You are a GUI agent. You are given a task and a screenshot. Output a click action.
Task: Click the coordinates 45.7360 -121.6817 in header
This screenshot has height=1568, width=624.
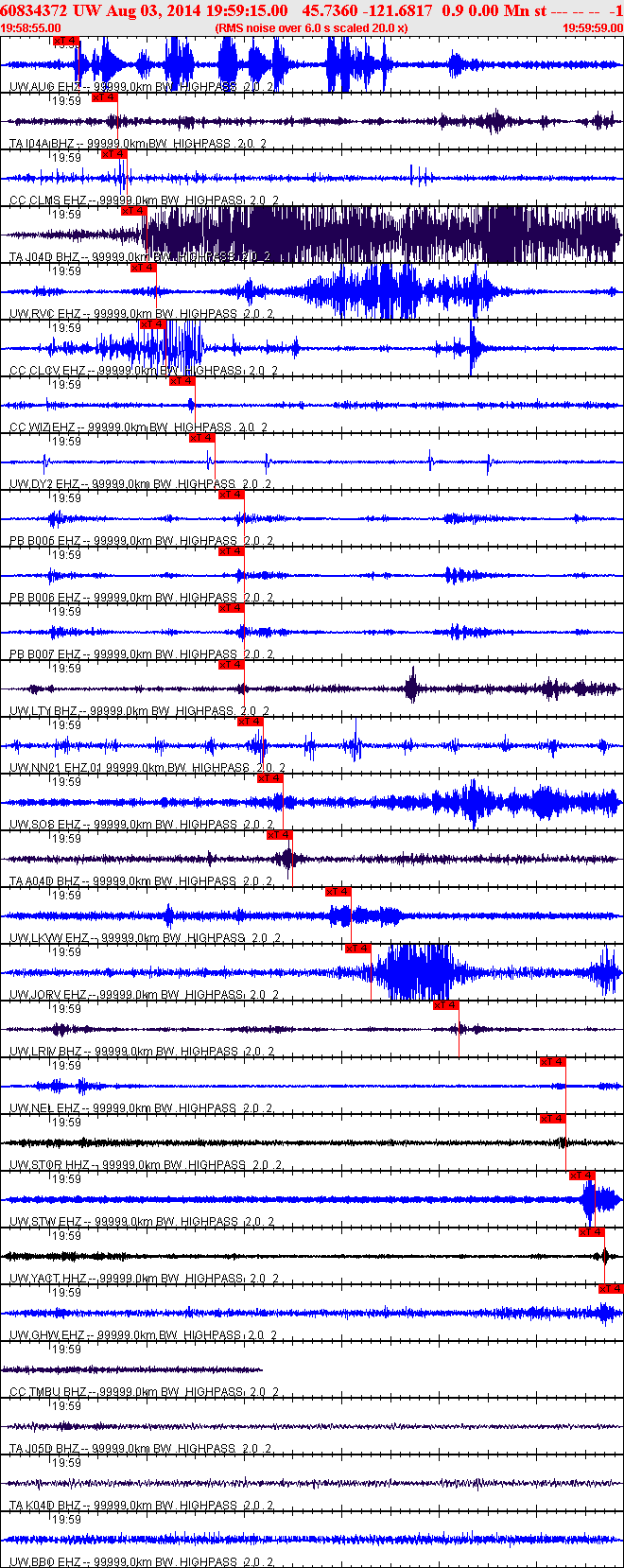(x=368, y=10)
